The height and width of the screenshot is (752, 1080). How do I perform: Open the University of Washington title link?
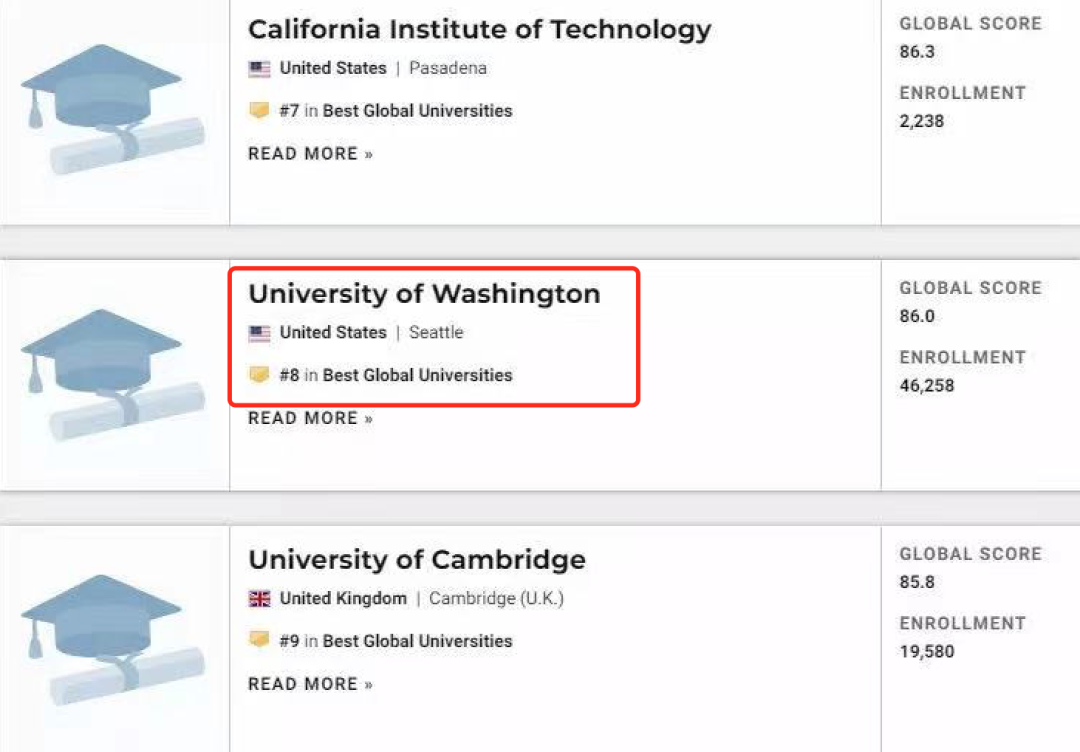click(x=424, y=294)
